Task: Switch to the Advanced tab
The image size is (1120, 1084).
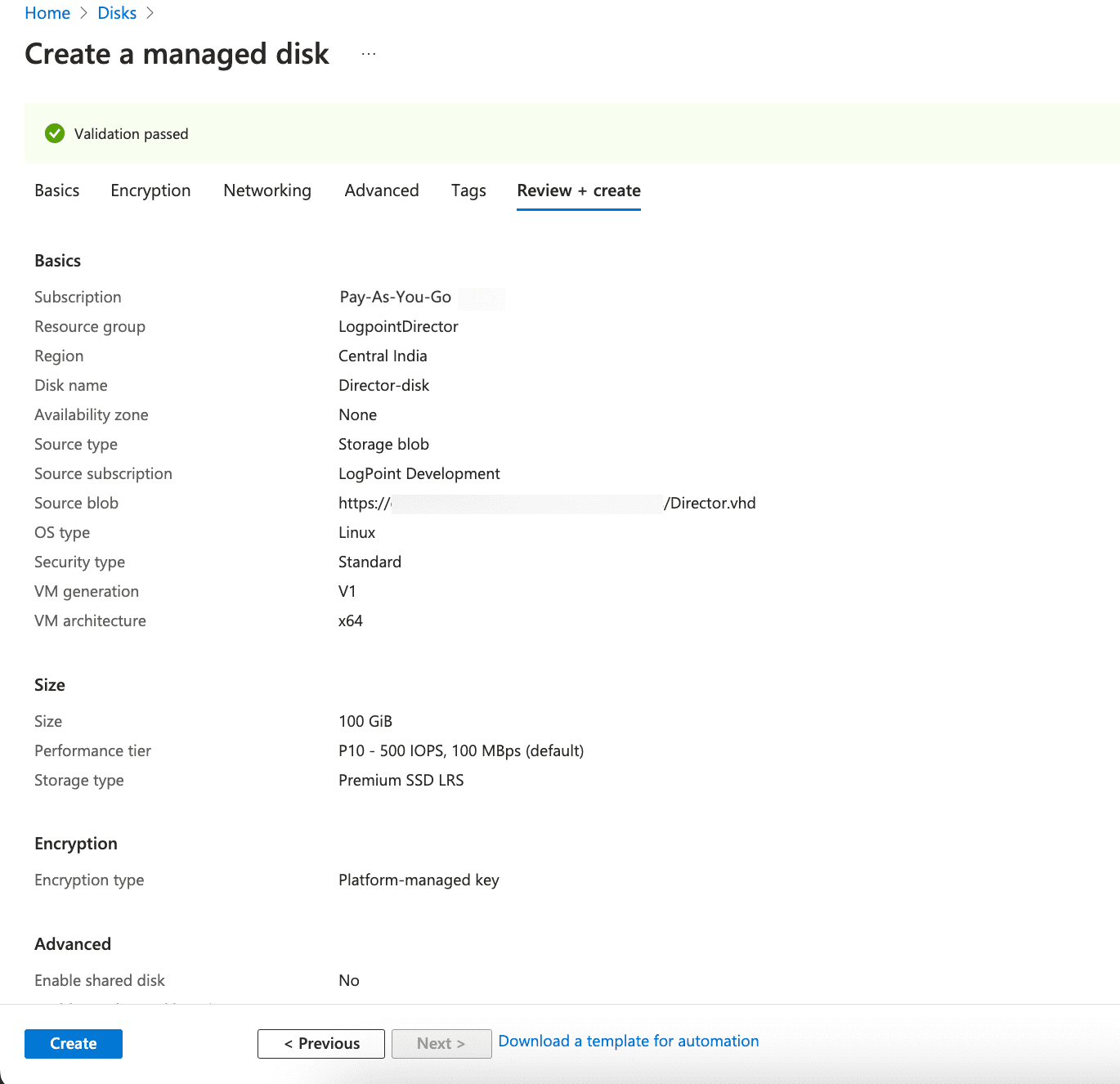Action: [x=381, y=190]
